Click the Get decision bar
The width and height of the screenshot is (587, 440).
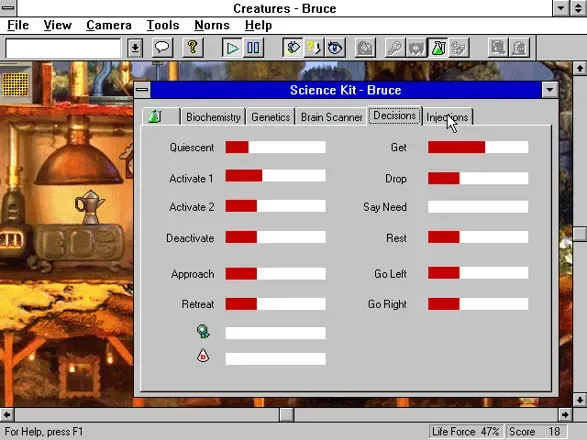point(478,147)
